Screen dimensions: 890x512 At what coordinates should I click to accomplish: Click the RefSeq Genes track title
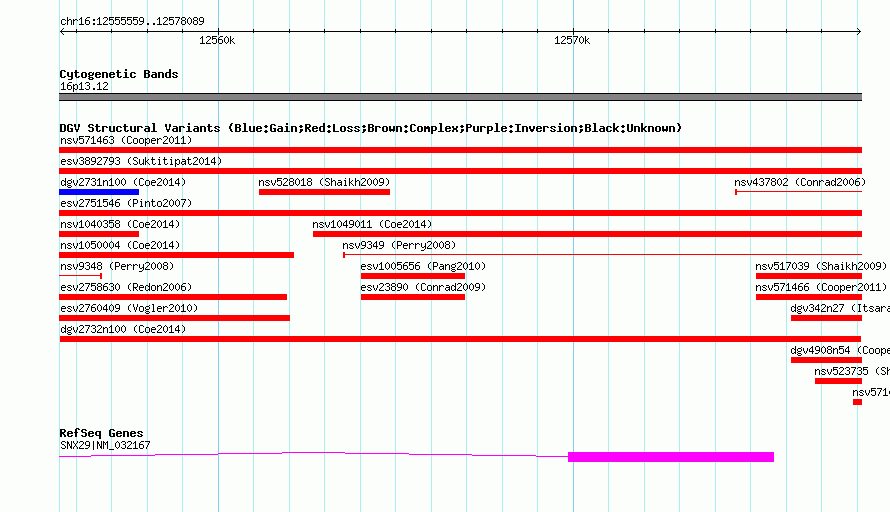pos(101,433)
